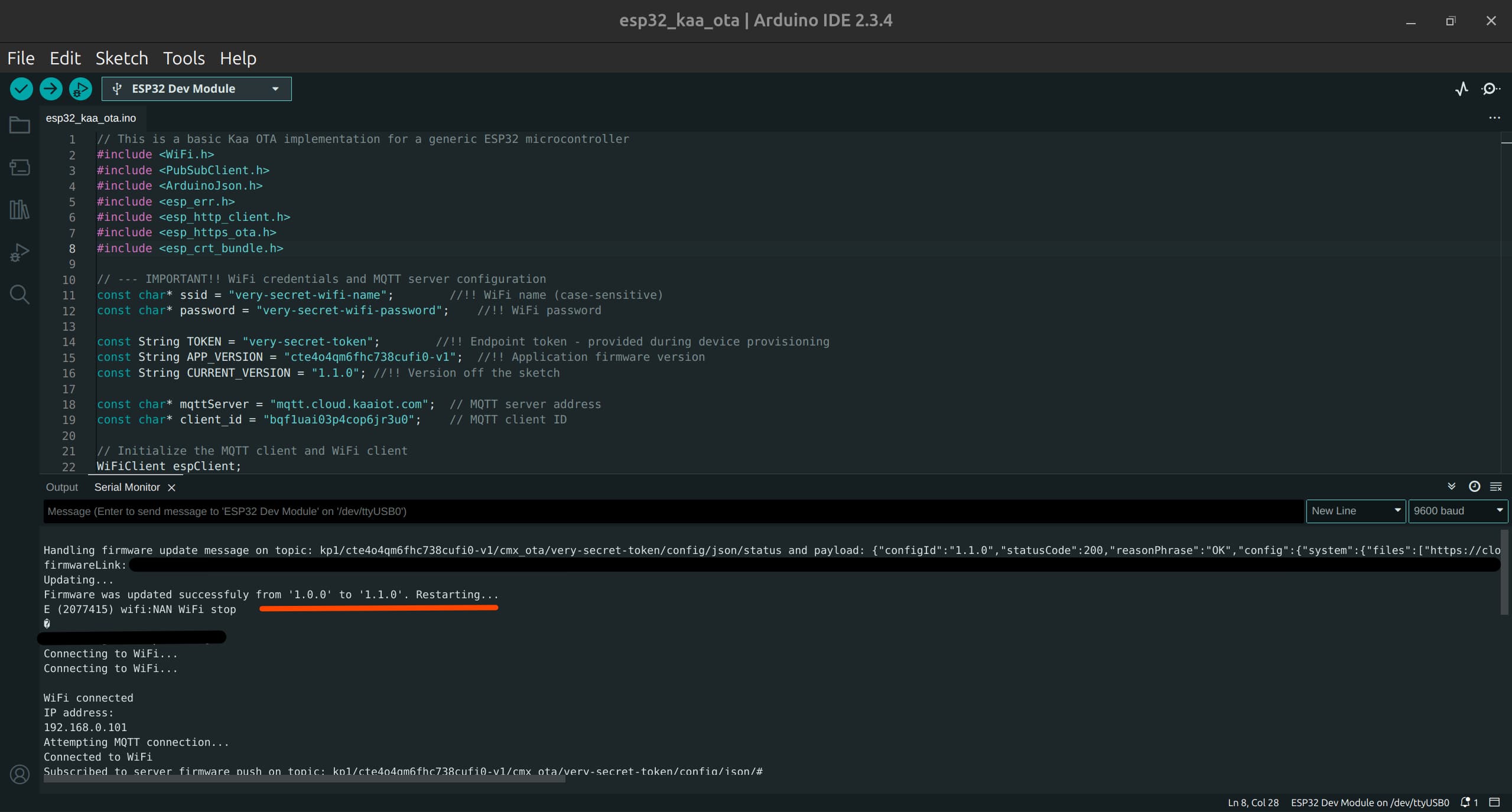Image resolution: width=1512 pixels, height=812 pixels.
Task: Open the Search sidebar icon
Action: [x=19, y=294]
